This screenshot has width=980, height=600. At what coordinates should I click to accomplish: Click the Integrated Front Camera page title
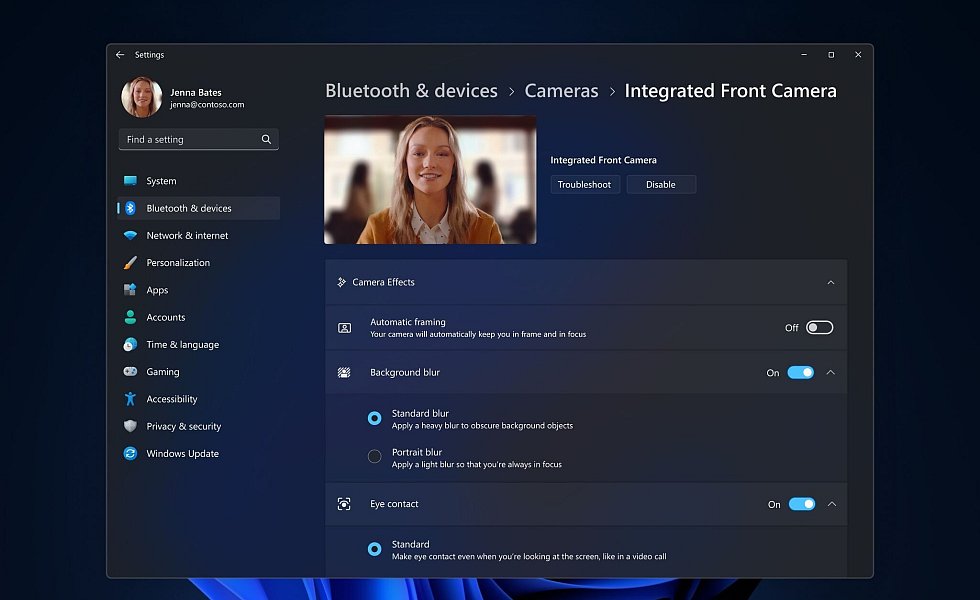point(730,91)
